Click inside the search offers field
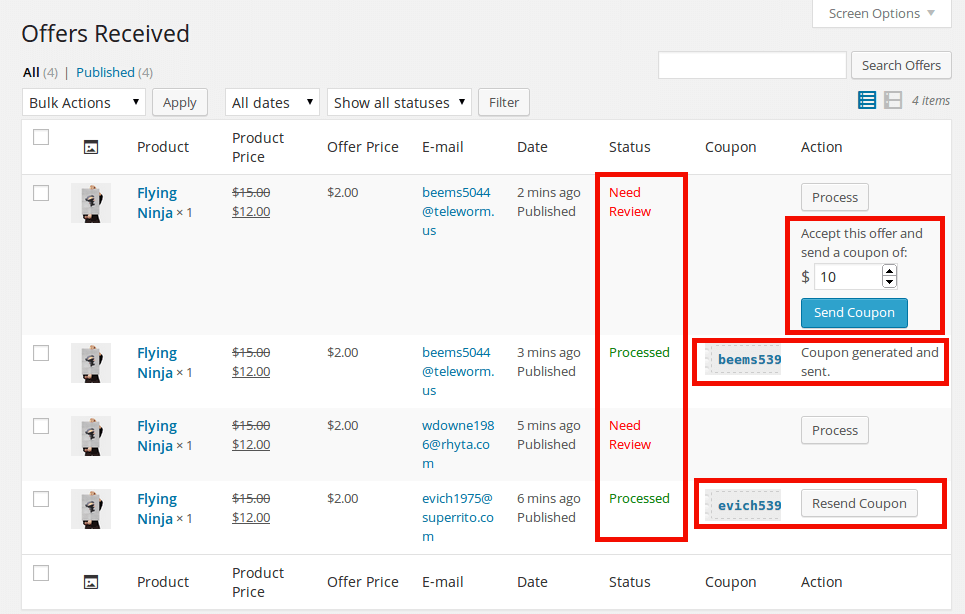Viewport: 965px width, 614px height. pos(752,64)
